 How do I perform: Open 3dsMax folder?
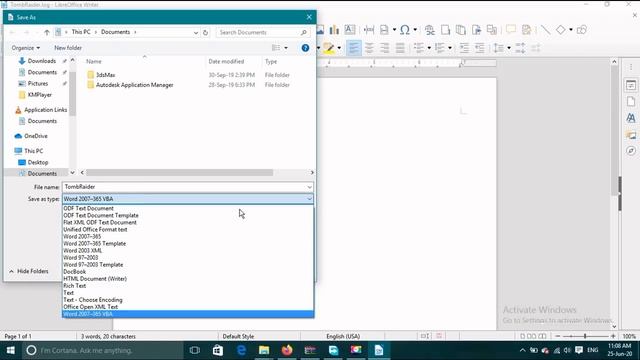[x=106, y=75]
